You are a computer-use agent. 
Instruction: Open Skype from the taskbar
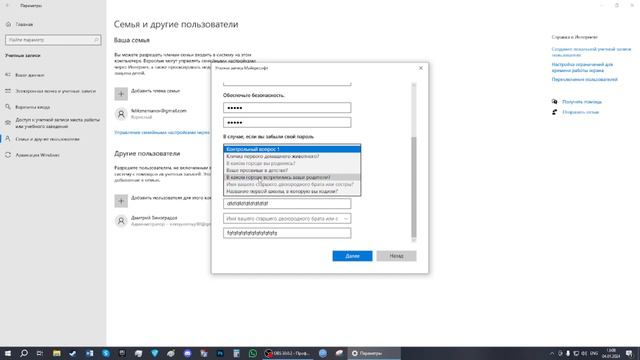tap(106, 353)
